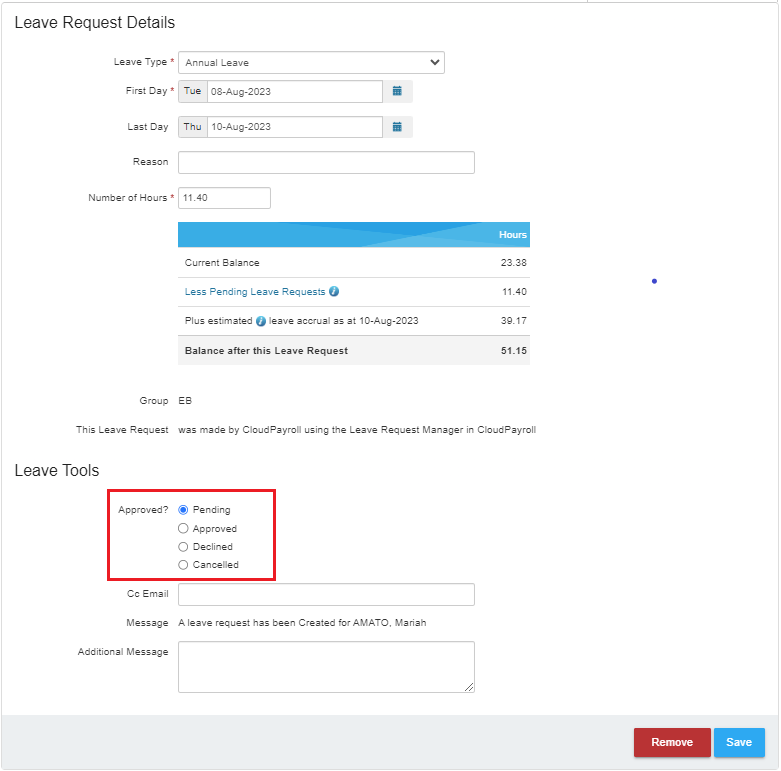This screenshot has height=771, width=781.
Task: Click the Group value EB
Action: coord(185,401)
